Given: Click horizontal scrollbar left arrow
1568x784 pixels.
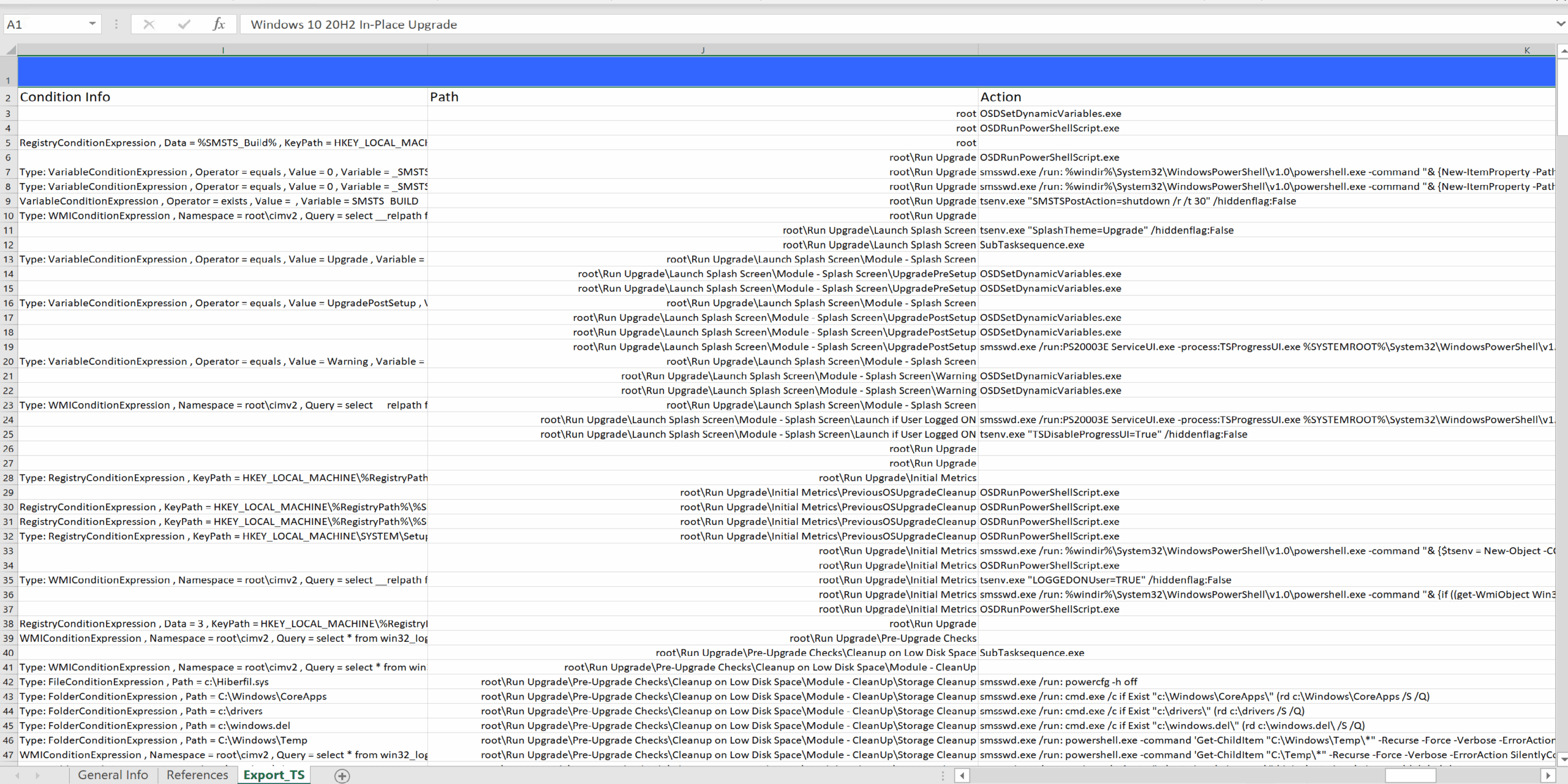Looking at the screenshot, I should [962, 775].
